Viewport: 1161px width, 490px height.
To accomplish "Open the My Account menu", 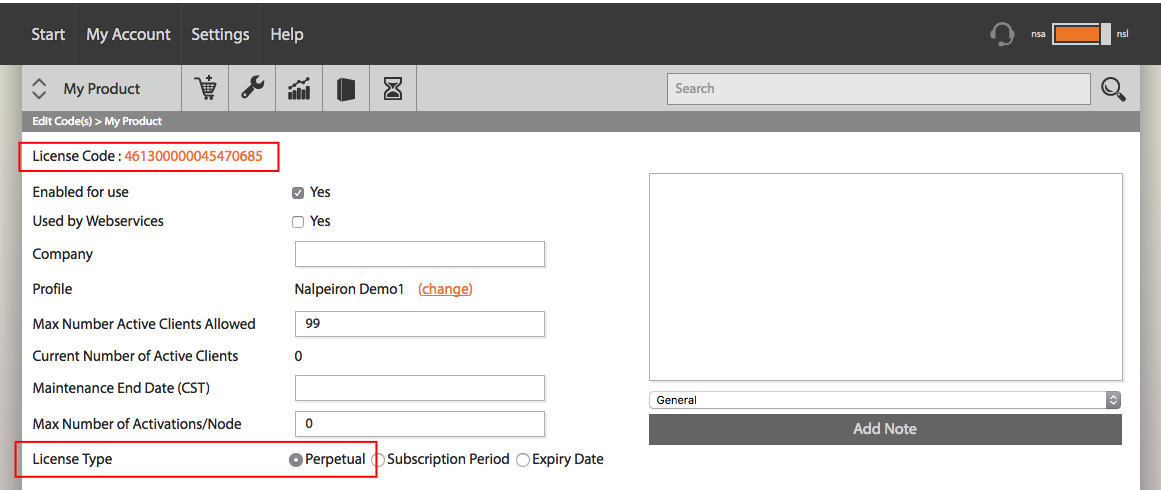I will tap(128, 34).
